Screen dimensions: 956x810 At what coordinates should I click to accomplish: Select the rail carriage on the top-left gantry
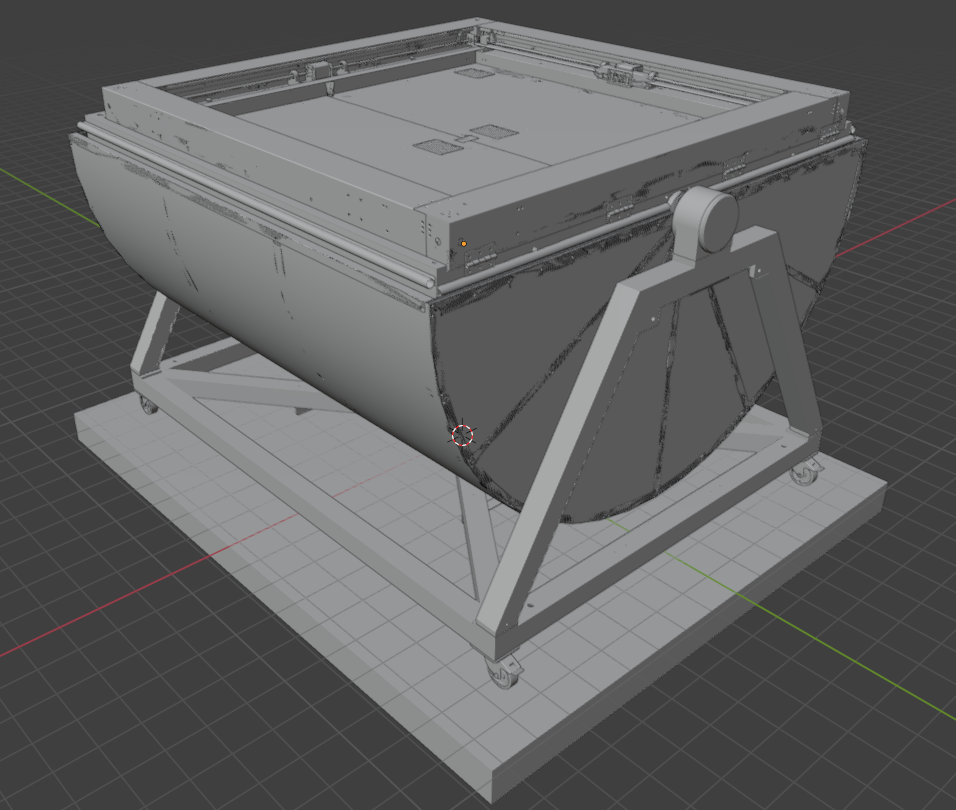[x=317, y=69]
